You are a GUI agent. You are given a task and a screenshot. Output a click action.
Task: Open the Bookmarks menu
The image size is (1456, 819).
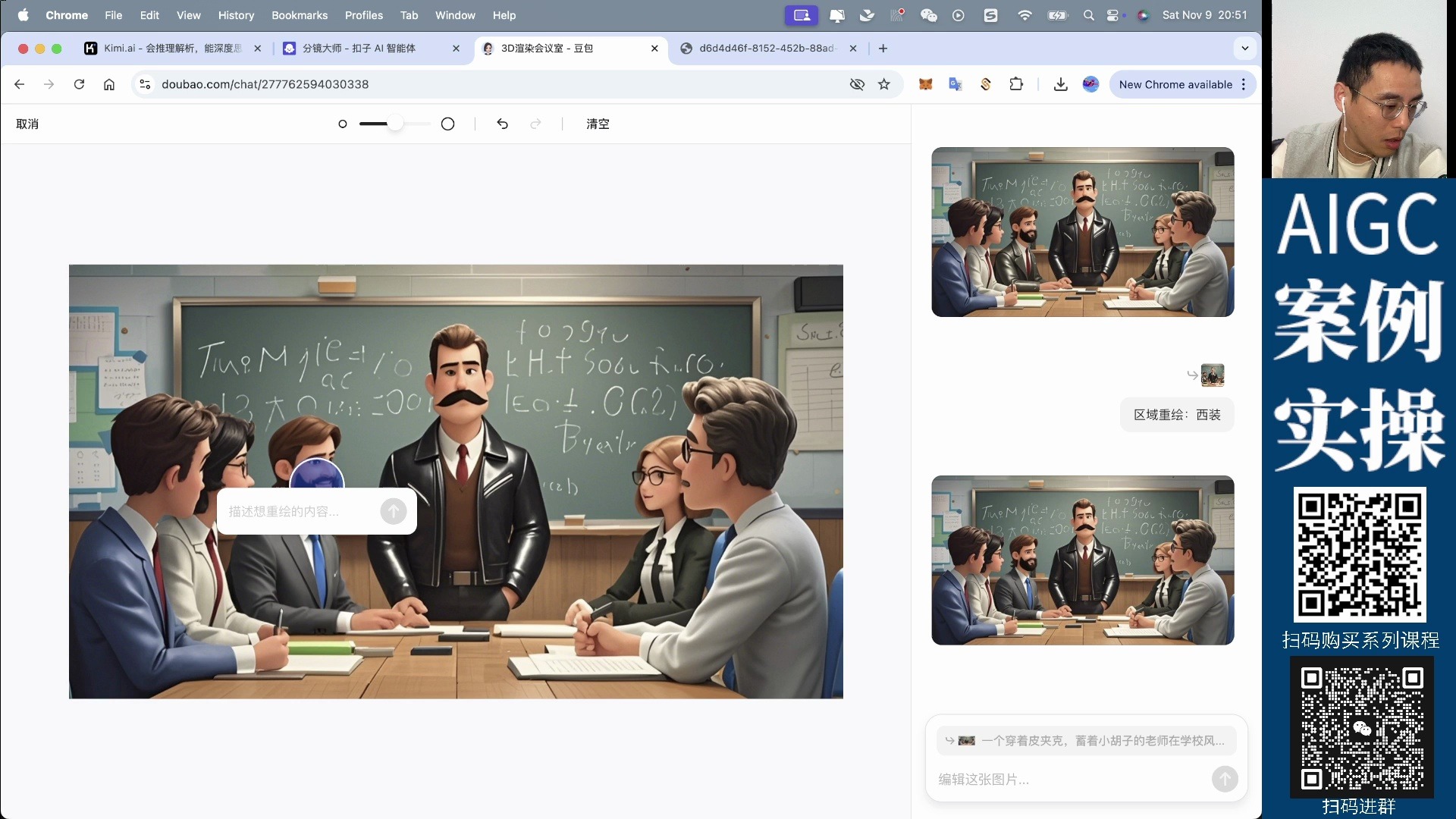pyautogui.click(x=299, y=15)
